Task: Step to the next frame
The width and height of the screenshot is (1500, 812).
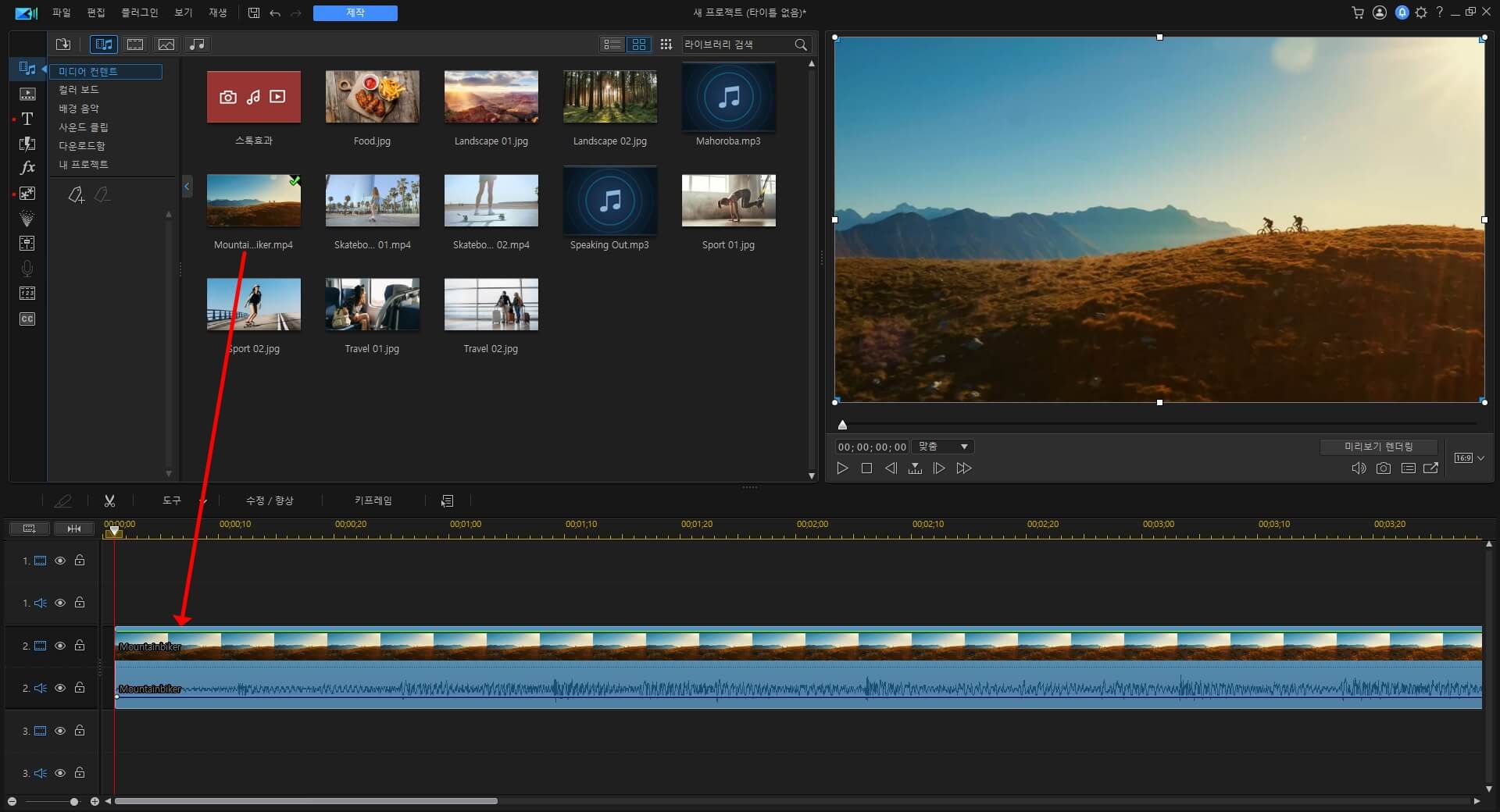Action: coord(939,468)
